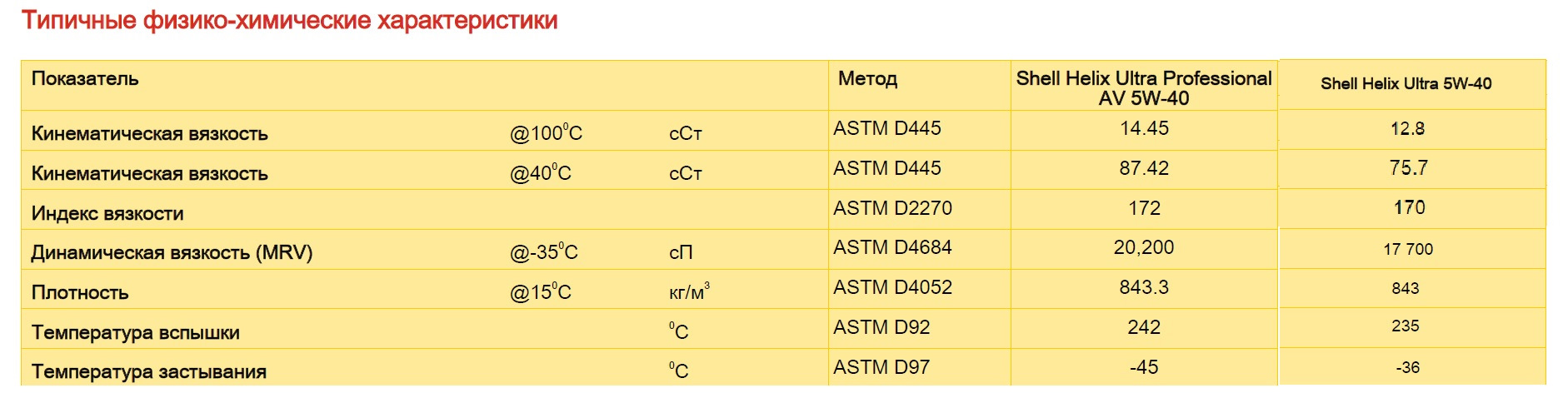Click the 'Динамическая вязкость (MRV)' label
The image size is (1568, 403).
tap(172, 253)
